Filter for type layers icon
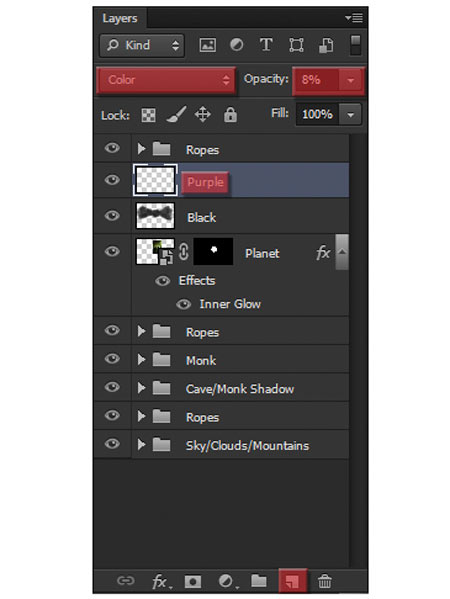 [x=266, y=45]
